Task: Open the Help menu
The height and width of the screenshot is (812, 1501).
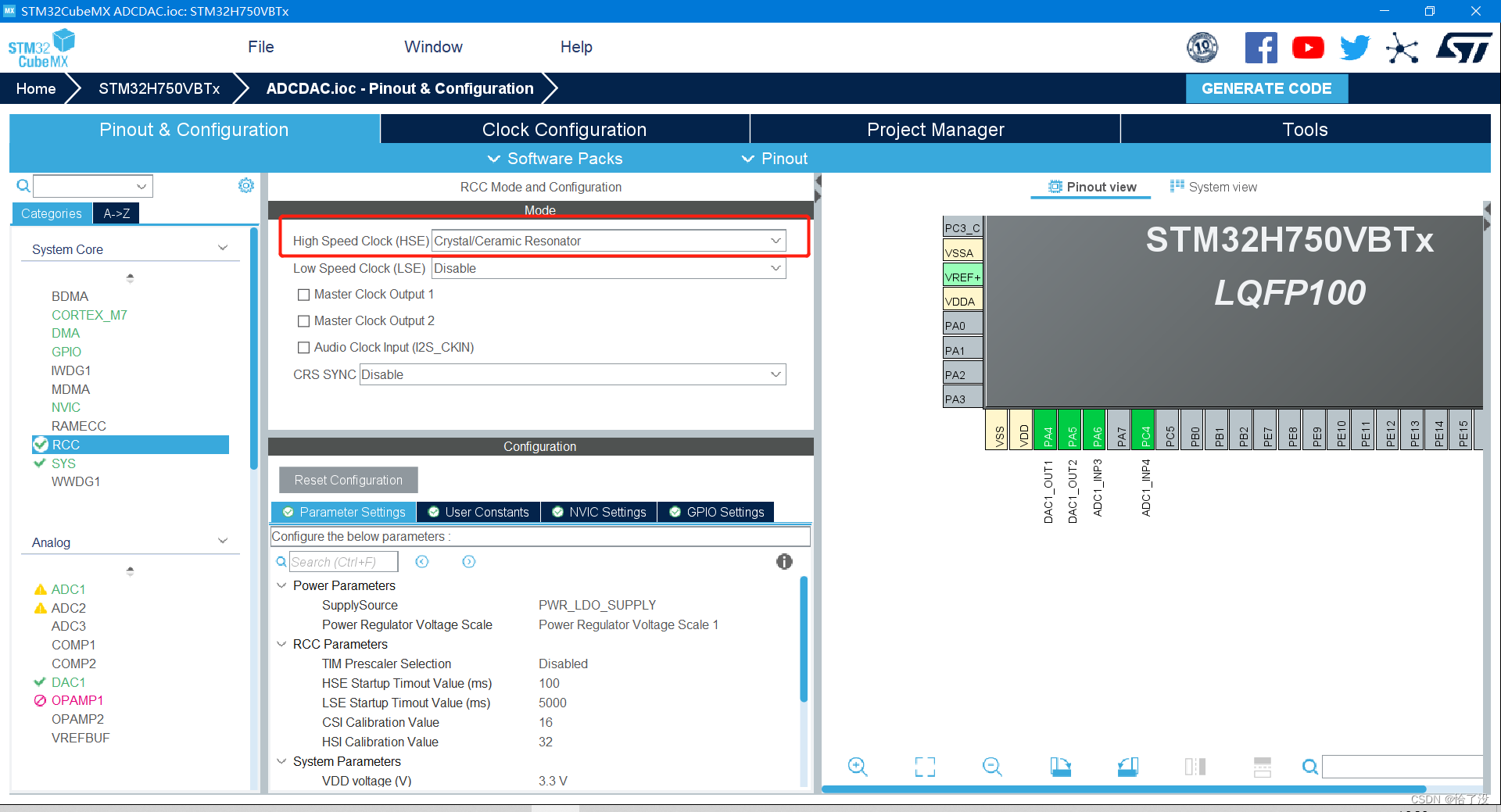Action: pos(576,47)
